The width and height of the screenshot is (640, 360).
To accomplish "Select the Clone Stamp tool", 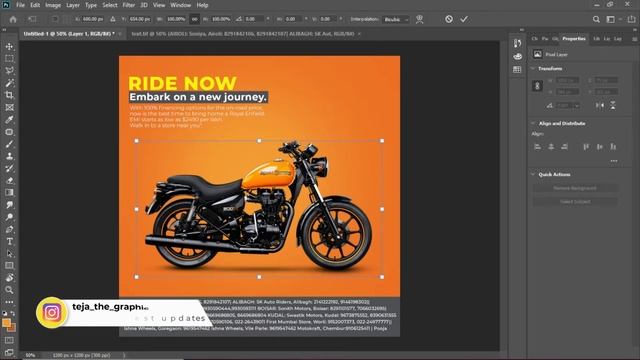I will click(x=9, y=156).
